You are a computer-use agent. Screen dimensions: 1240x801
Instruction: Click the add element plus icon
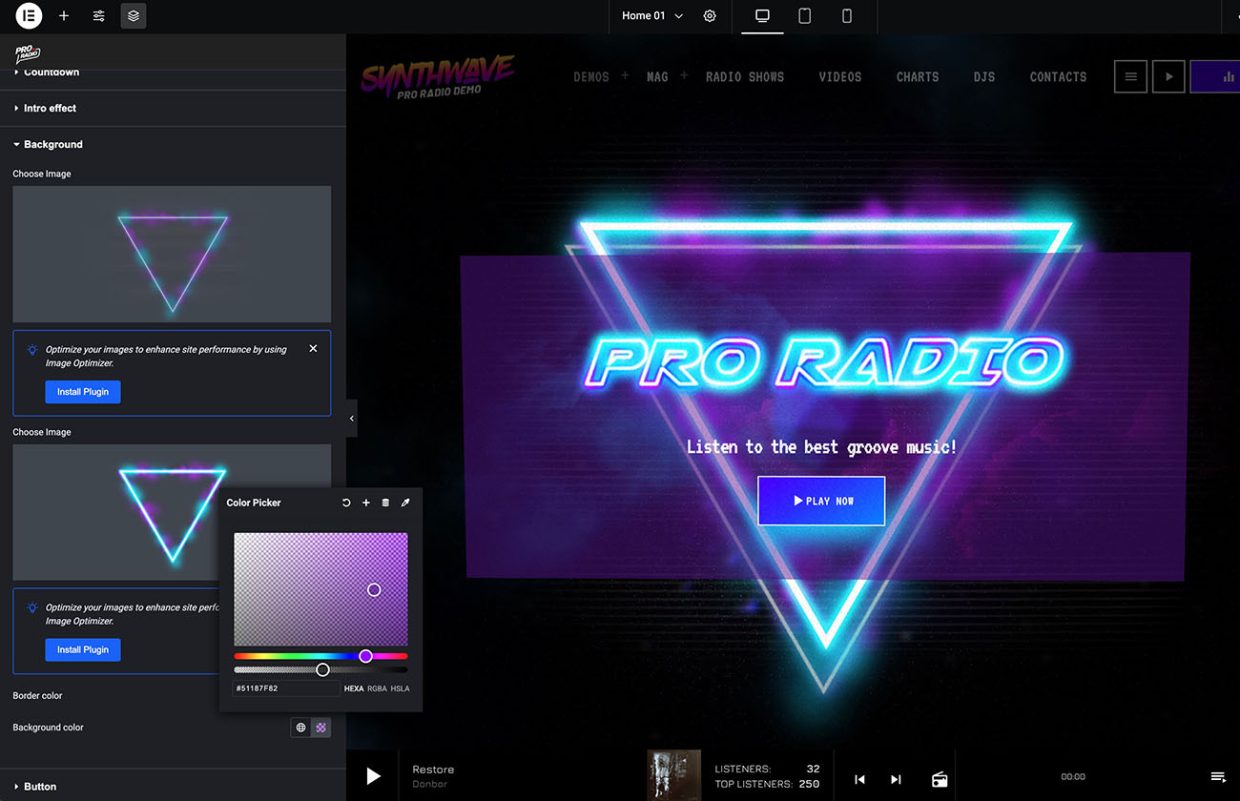click(x=64, y=16)
